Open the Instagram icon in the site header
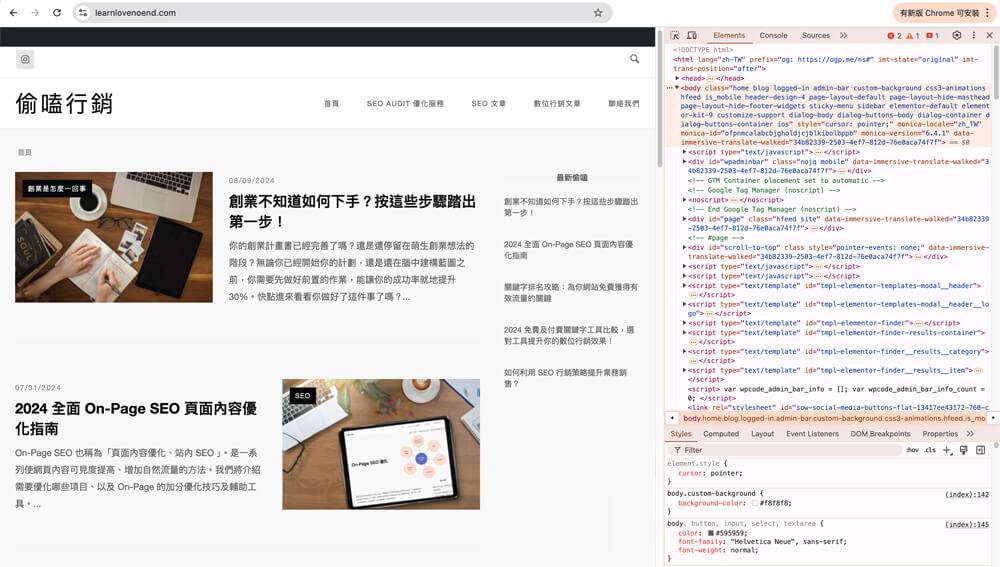The width and height of the screenshot is (1000, 567). (25, 59)
